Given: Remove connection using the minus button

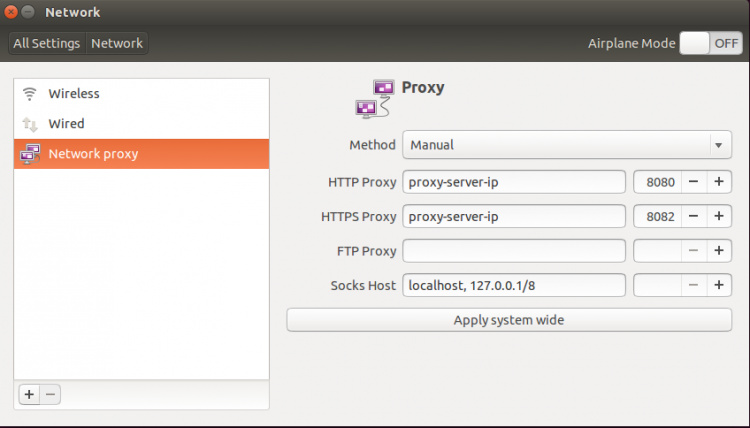Looking at the screenshot, I should pyautogui.click(x=51, y=394).
